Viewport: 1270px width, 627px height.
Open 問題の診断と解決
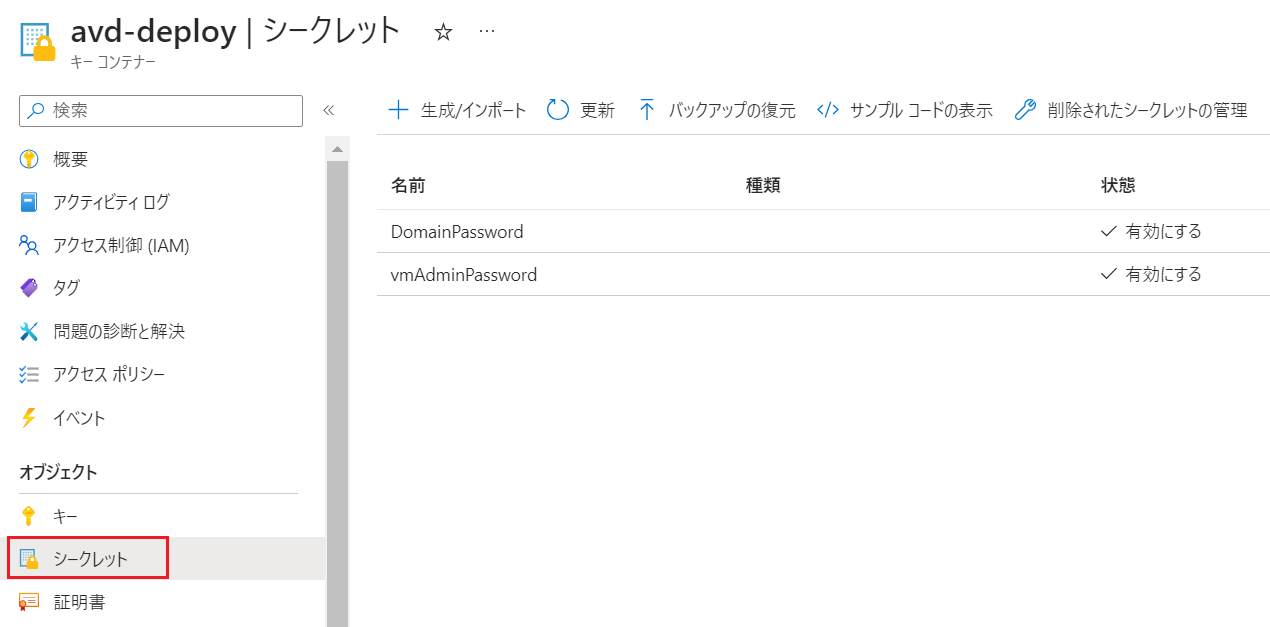(119, 331)
